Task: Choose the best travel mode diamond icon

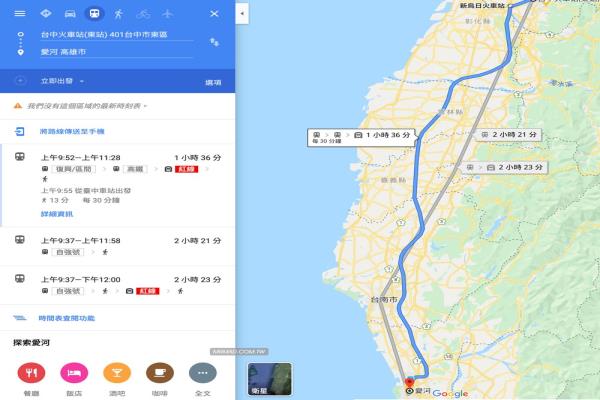Action: [x=46, y=14]
